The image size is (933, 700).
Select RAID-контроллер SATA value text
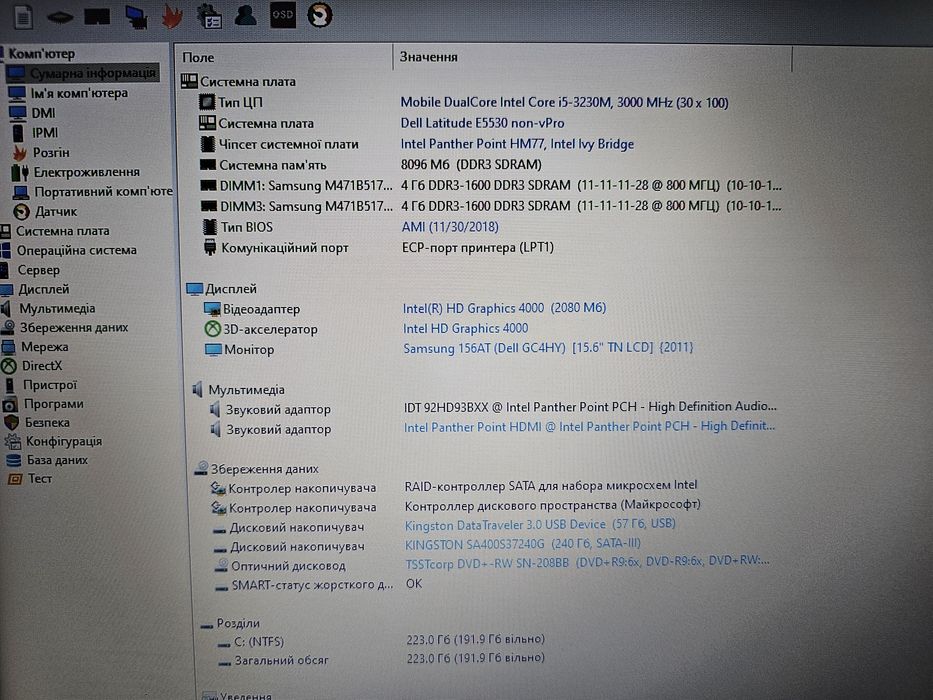pos(551,486)
